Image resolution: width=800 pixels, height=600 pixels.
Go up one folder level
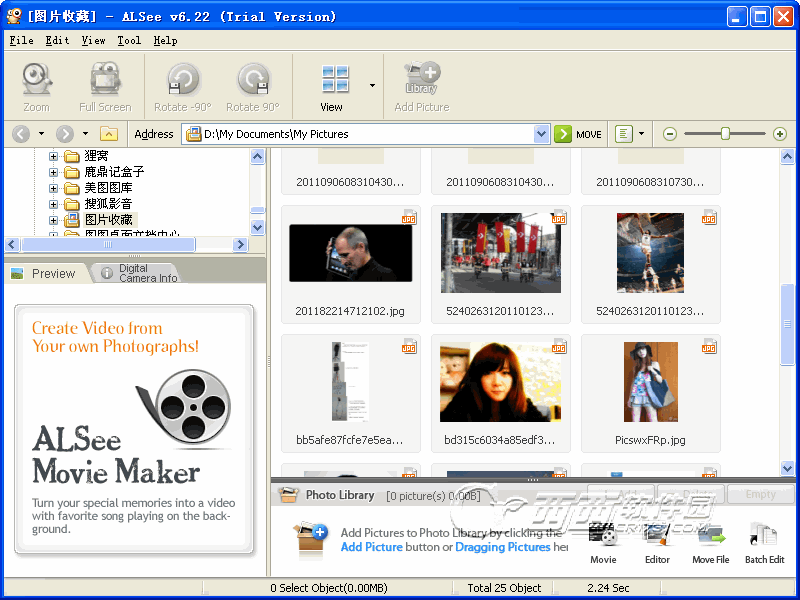(x=109, y=134)
